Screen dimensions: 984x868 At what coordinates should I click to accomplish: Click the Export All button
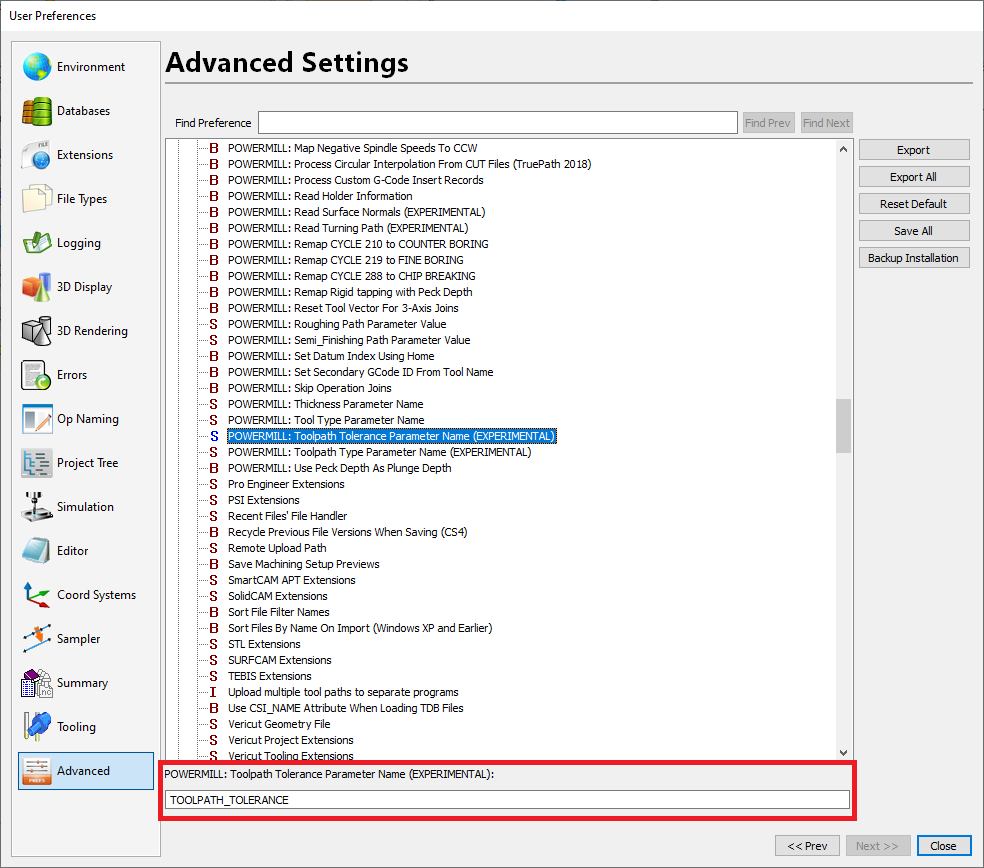913,176
